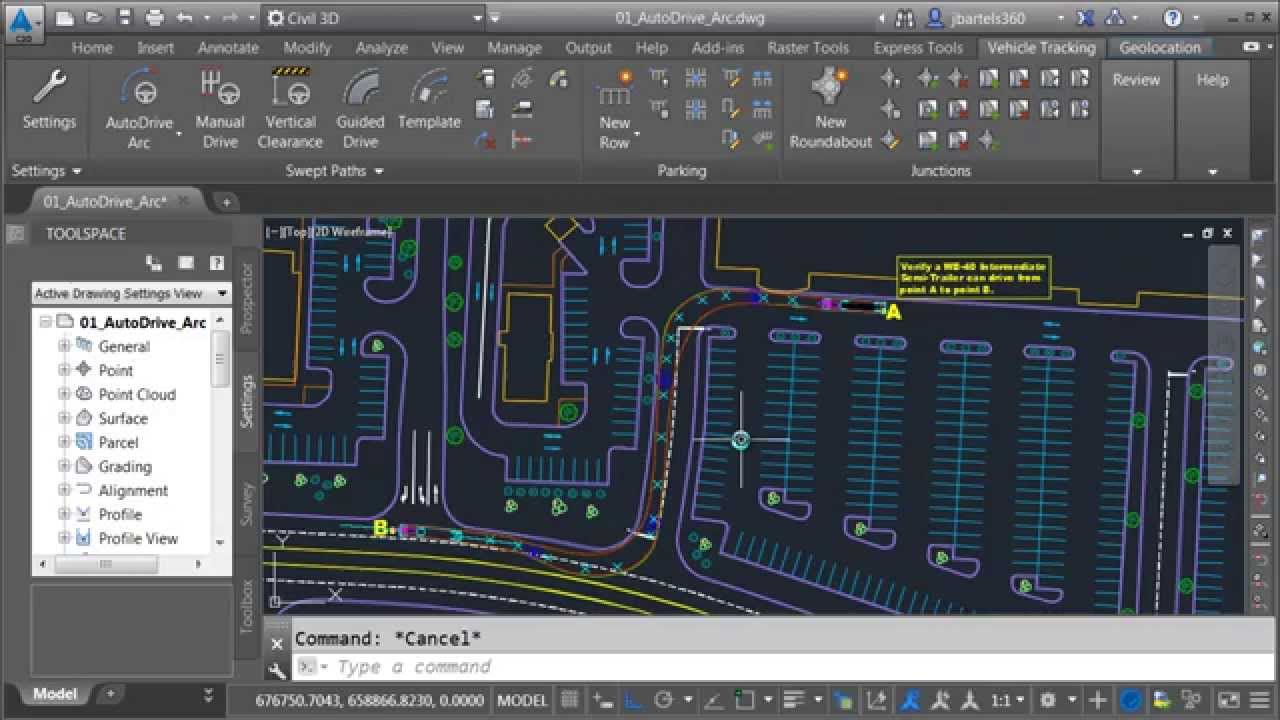The width and height of the screenshot is (1280, 720).
Task: Start the AutoDrive Arc tool
Action: (x=139, y=109)
